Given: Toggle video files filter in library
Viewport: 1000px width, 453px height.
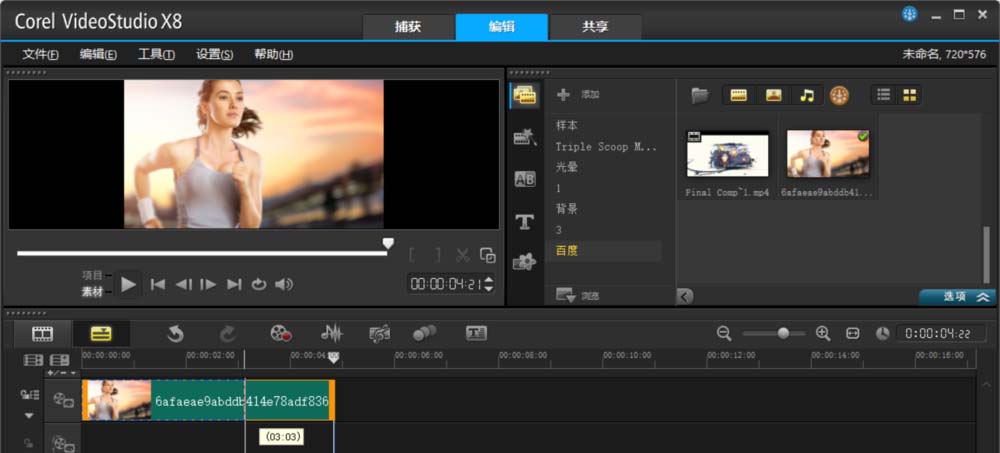Looking at the screenshot, I should (739, 96).
